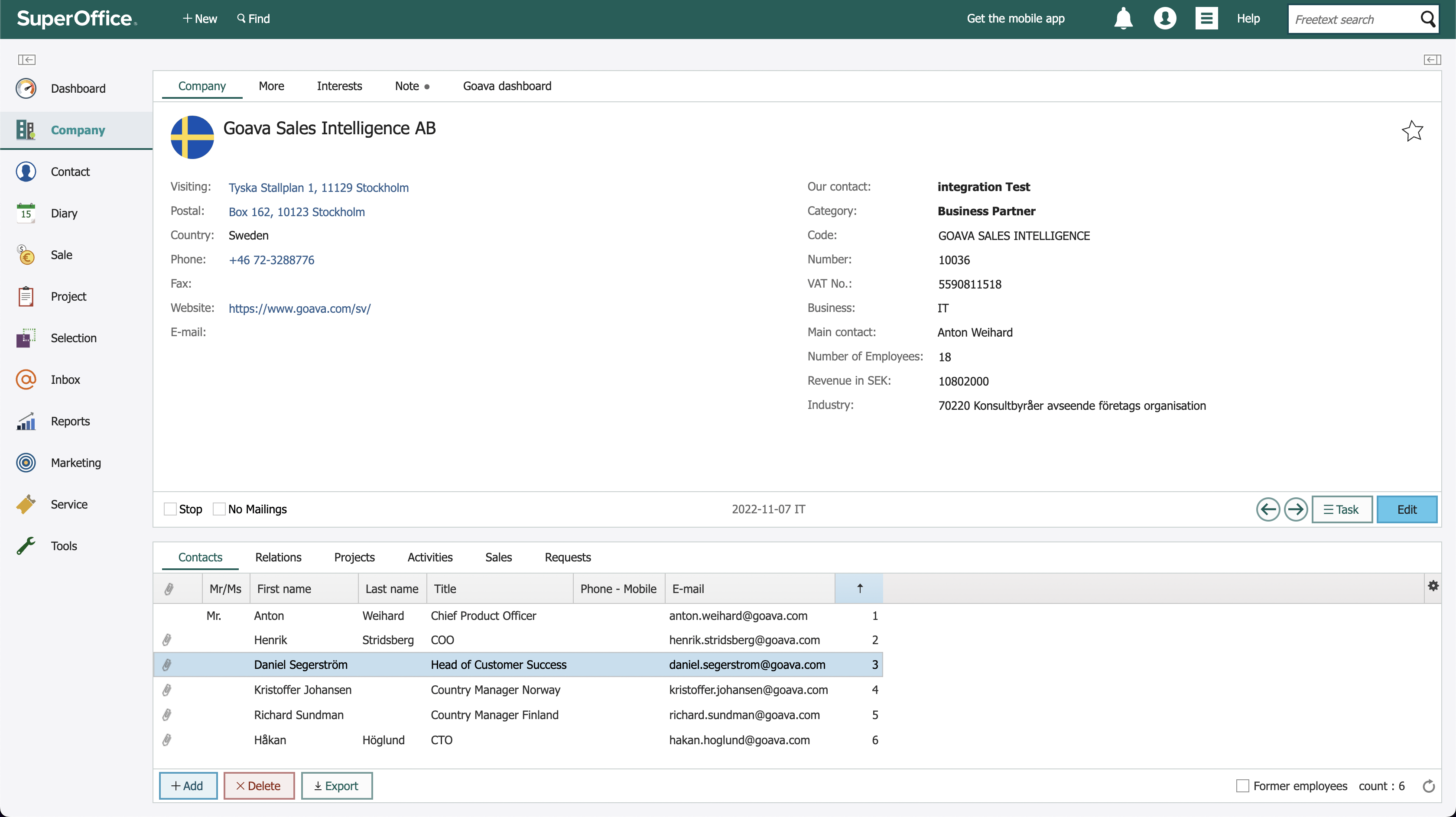The image size is (1456, 817).
Task: Sort contacts by Phone - Mobile column
Action: click(618, 589)
